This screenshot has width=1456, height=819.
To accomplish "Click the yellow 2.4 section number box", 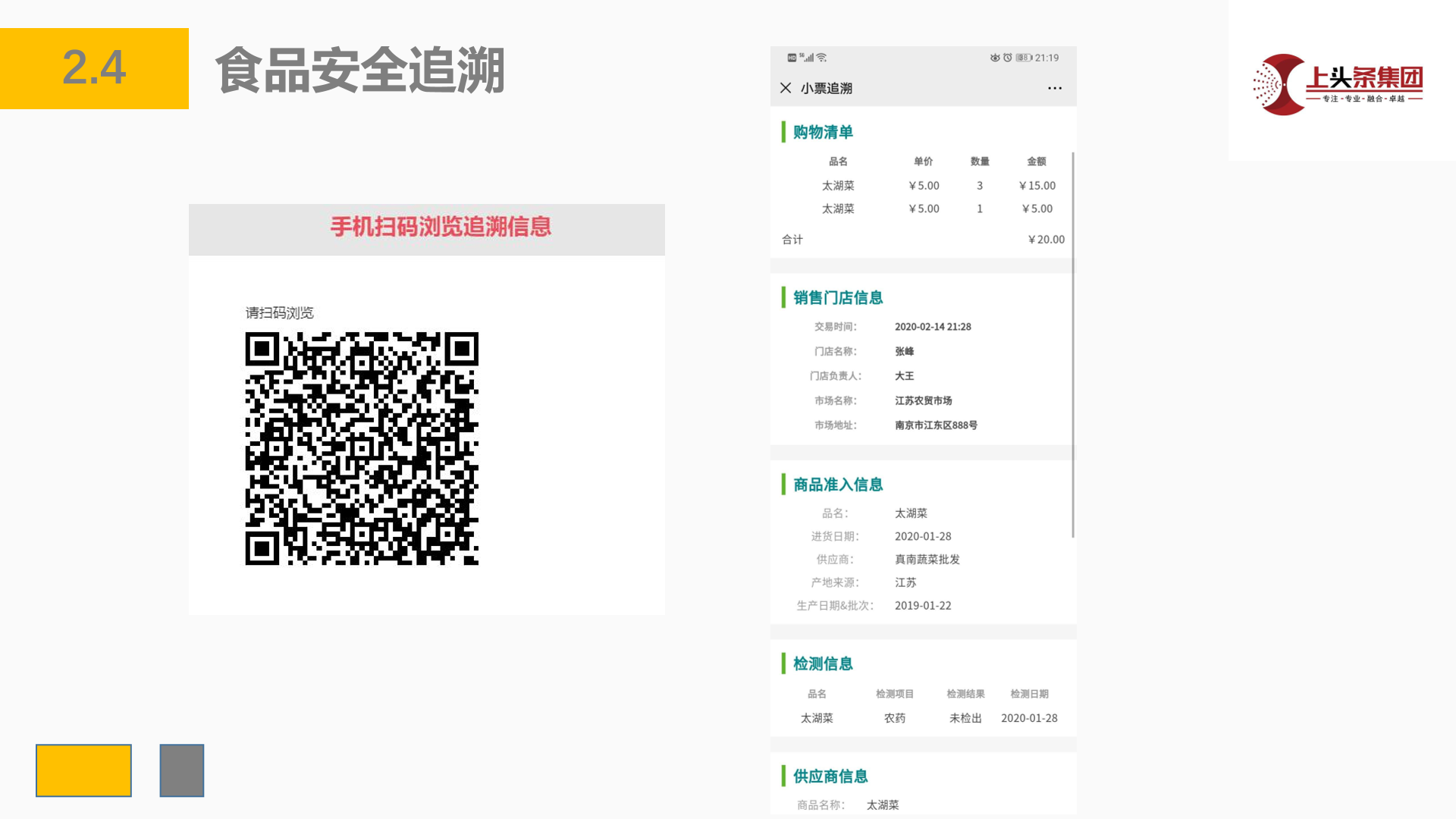I will tap(94, 68).
